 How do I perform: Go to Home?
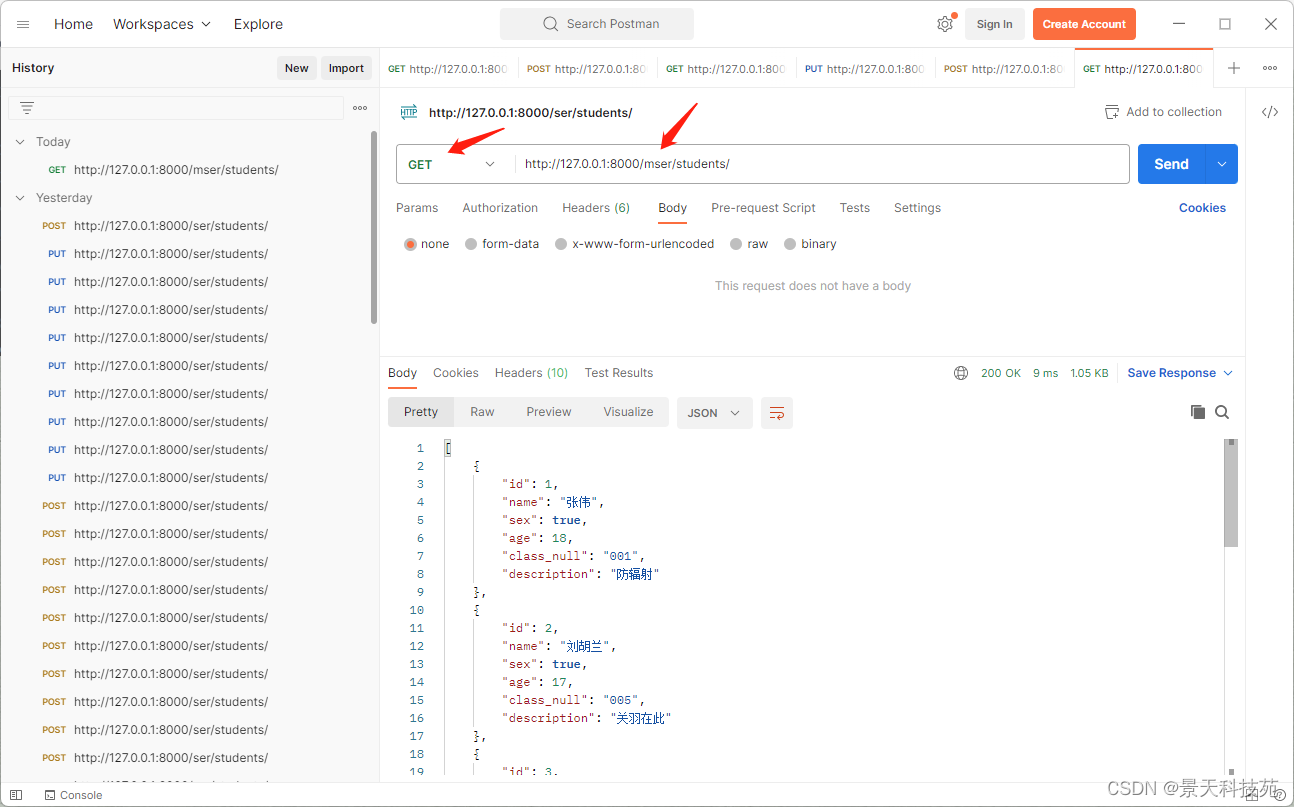(73, 24)
